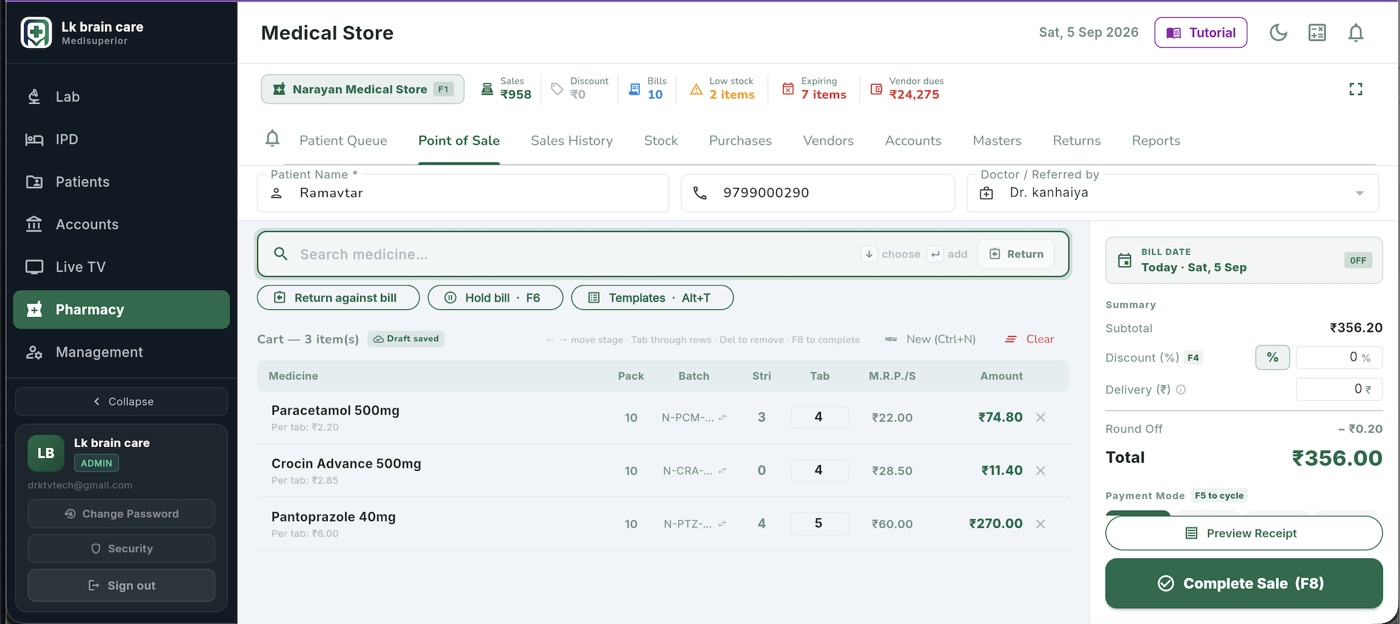This screenshot has height=624, width=1400.
Task: Open the Masters tab
Action: pyautogui.click(x=997, y=140)
